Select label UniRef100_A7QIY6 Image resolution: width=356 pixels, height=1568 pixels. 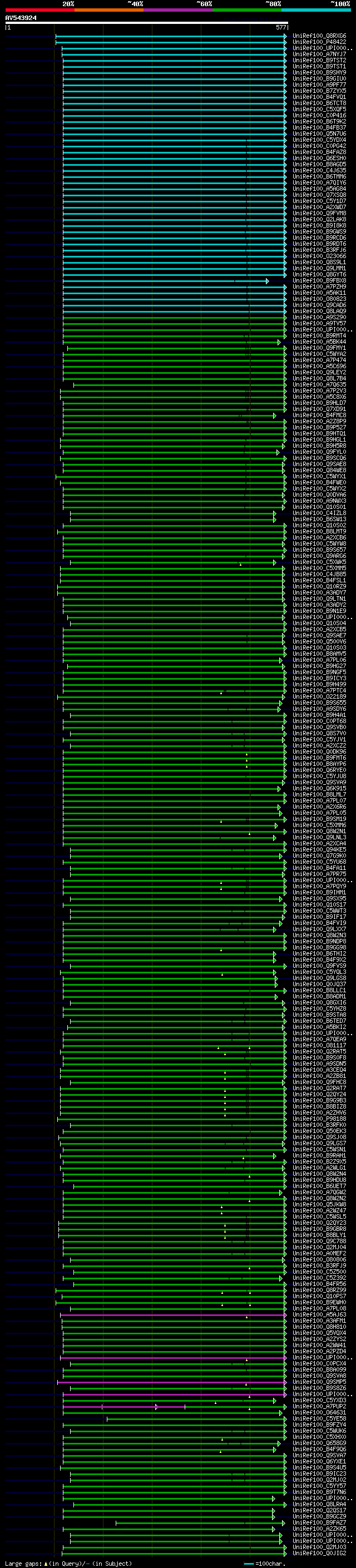pos(319,182)
